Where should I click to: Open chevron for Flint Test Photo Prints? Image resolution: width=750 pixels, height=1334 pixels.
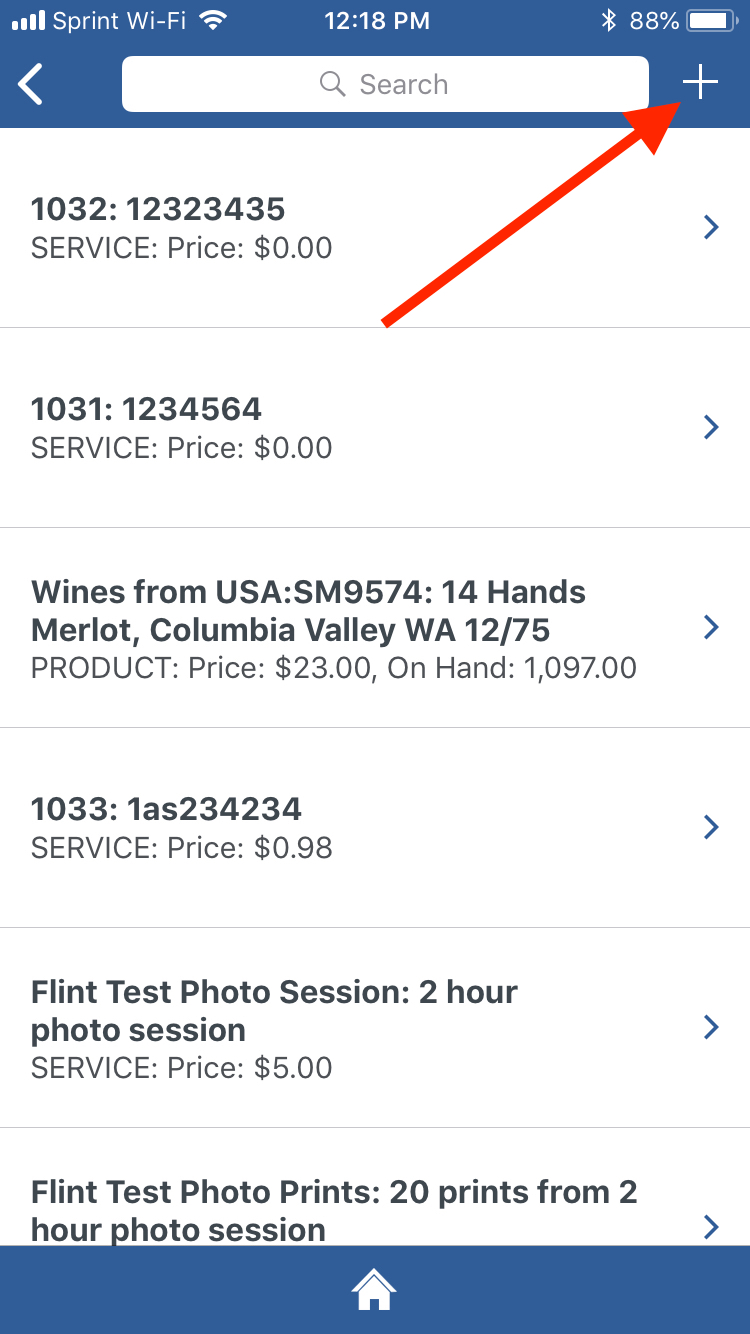point(711,1227)
